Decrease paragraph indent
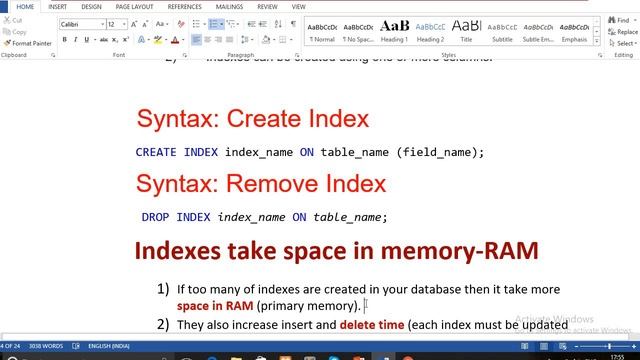This screenshot has height=360, width=640. pyautogui.click(x=251, y=24)
